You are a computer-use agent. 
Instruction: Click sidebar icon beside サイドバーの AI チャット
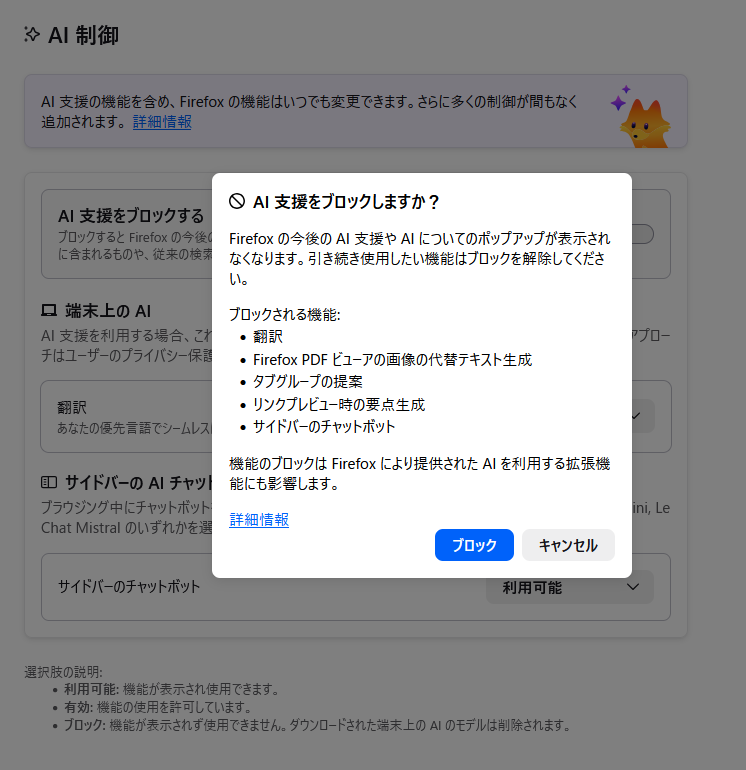point(49,482)
